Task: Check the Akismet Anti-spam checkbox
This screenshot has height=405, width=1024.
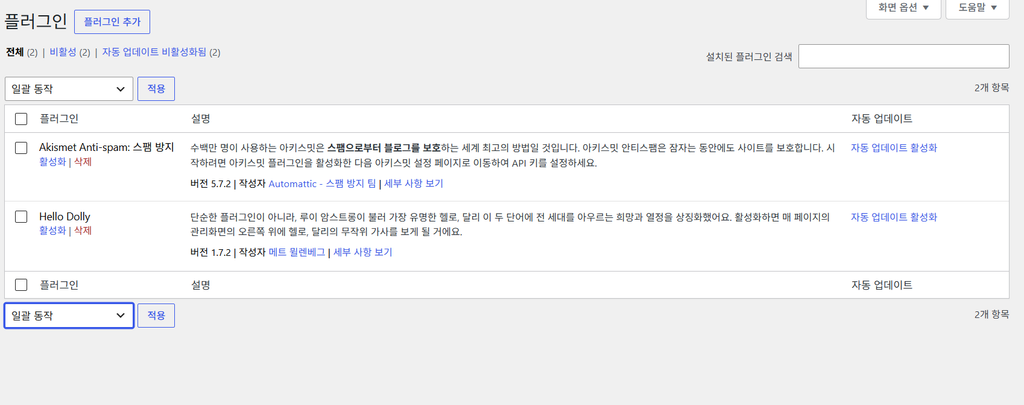Action: click(21, 148)
